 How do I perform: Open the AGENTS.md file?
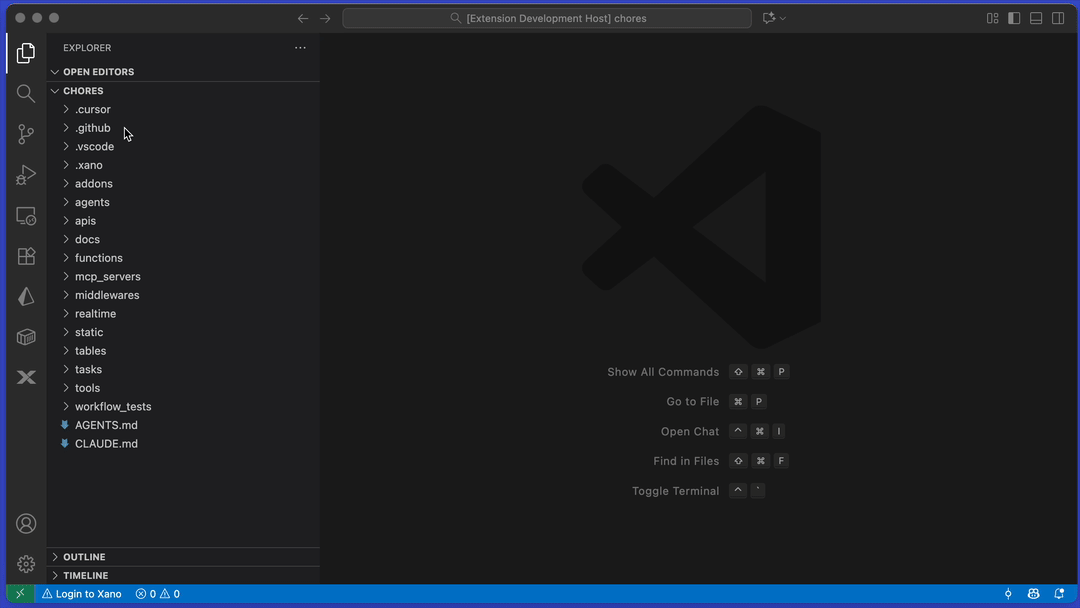183,426
